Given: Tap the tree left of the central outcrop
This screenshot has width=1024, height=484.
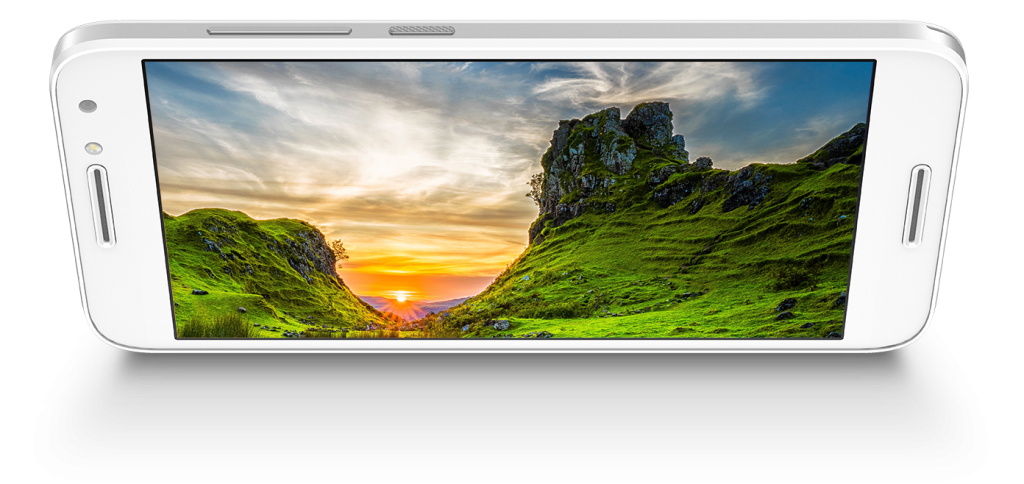Looking at the screenshot, I should pos(537,187).
